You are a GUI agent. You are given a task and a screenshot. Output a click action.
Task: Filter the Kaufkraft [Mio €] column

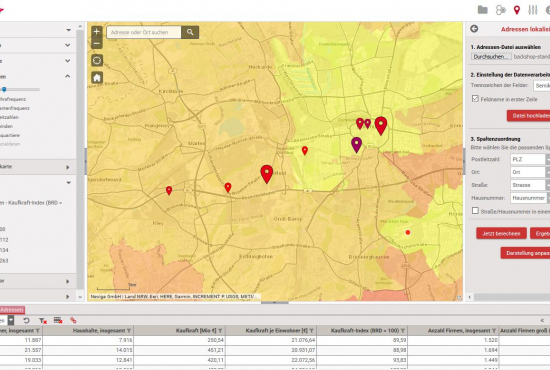point(220,331)
